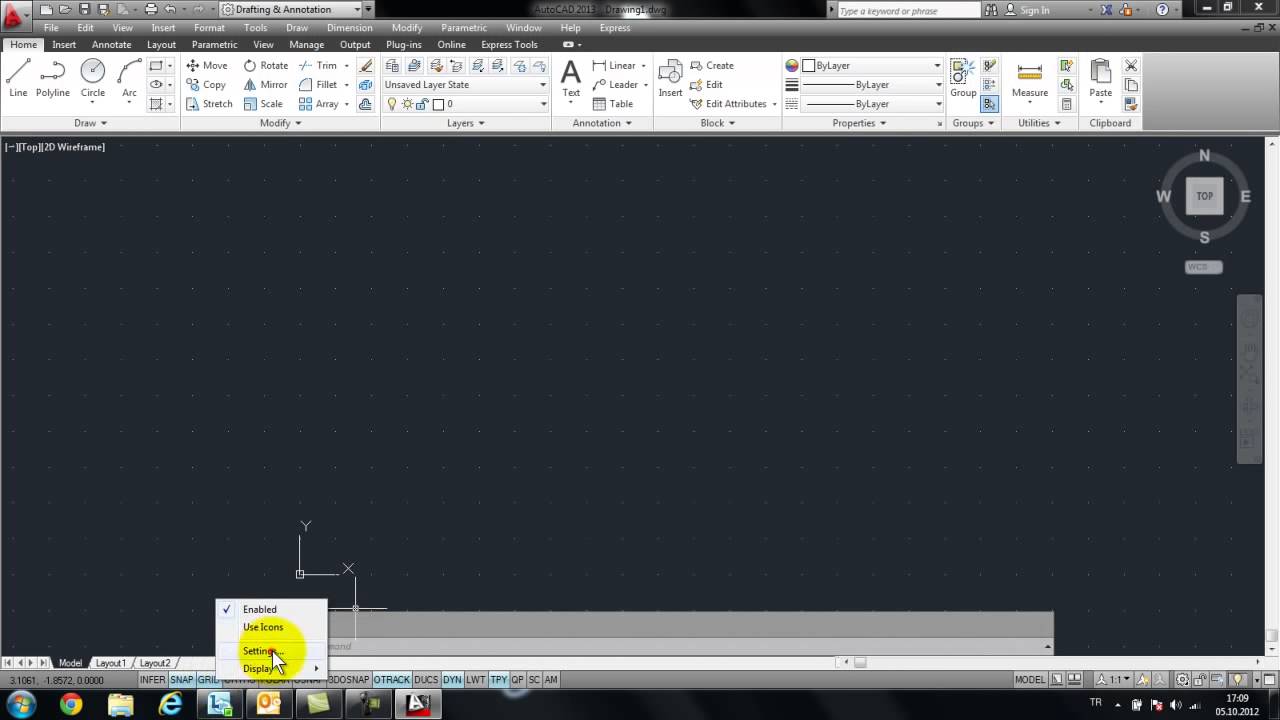Toggle QP quick properties
This screenshot has width=1280, height=720.
click(517, 680)
